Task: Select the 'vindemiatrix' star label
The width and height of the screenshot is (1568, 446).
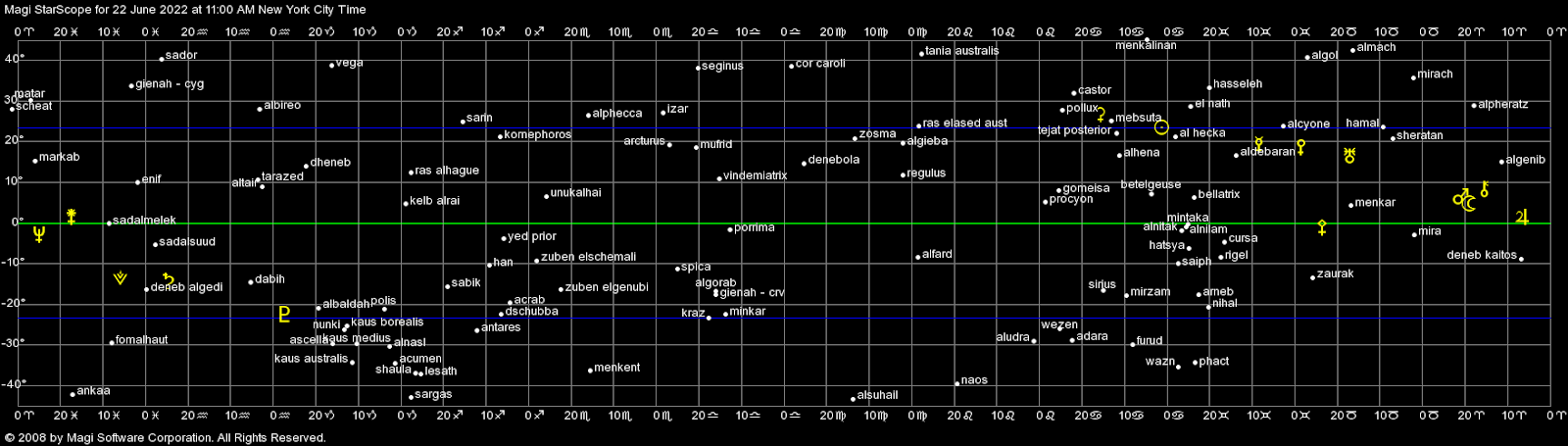Action: (x=756, y=176)
